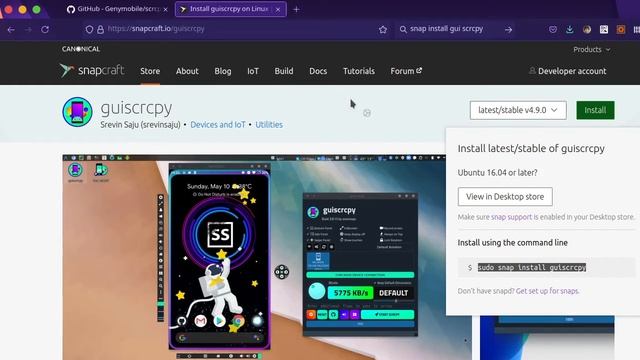This screenshot has height=360, width=640.
Task: Expand the latest/stable v4.9.0 channel dropdown
Action: (x=518, y=110)
